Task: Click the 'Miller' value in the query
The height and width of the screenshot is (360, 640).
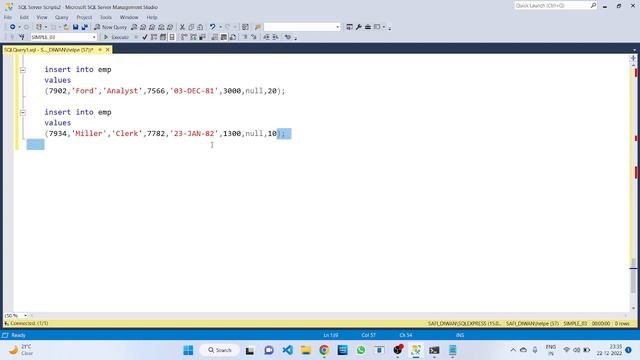Action: (89, 133)
